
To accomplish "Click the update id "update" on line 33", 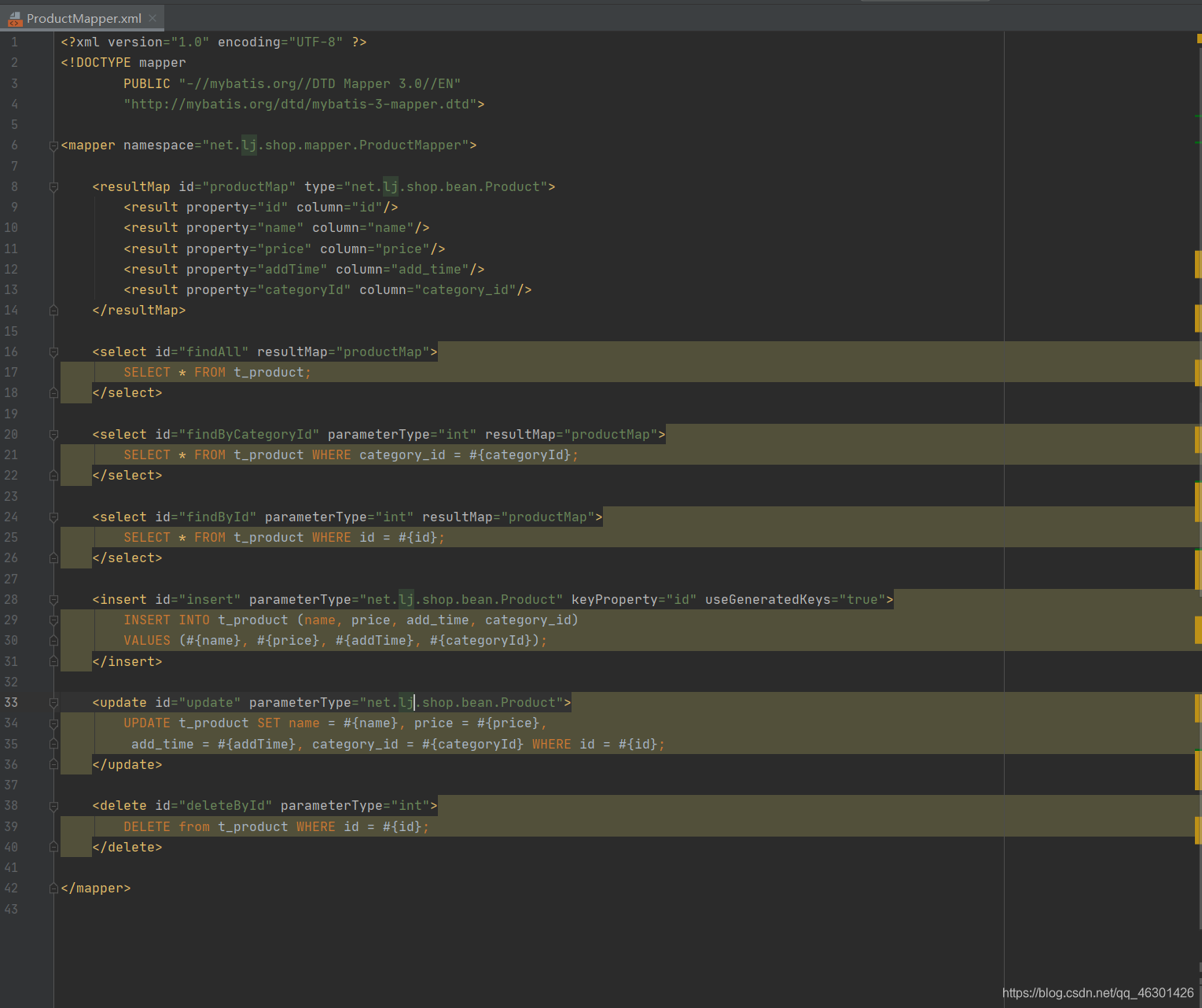I will coord(210,703).
